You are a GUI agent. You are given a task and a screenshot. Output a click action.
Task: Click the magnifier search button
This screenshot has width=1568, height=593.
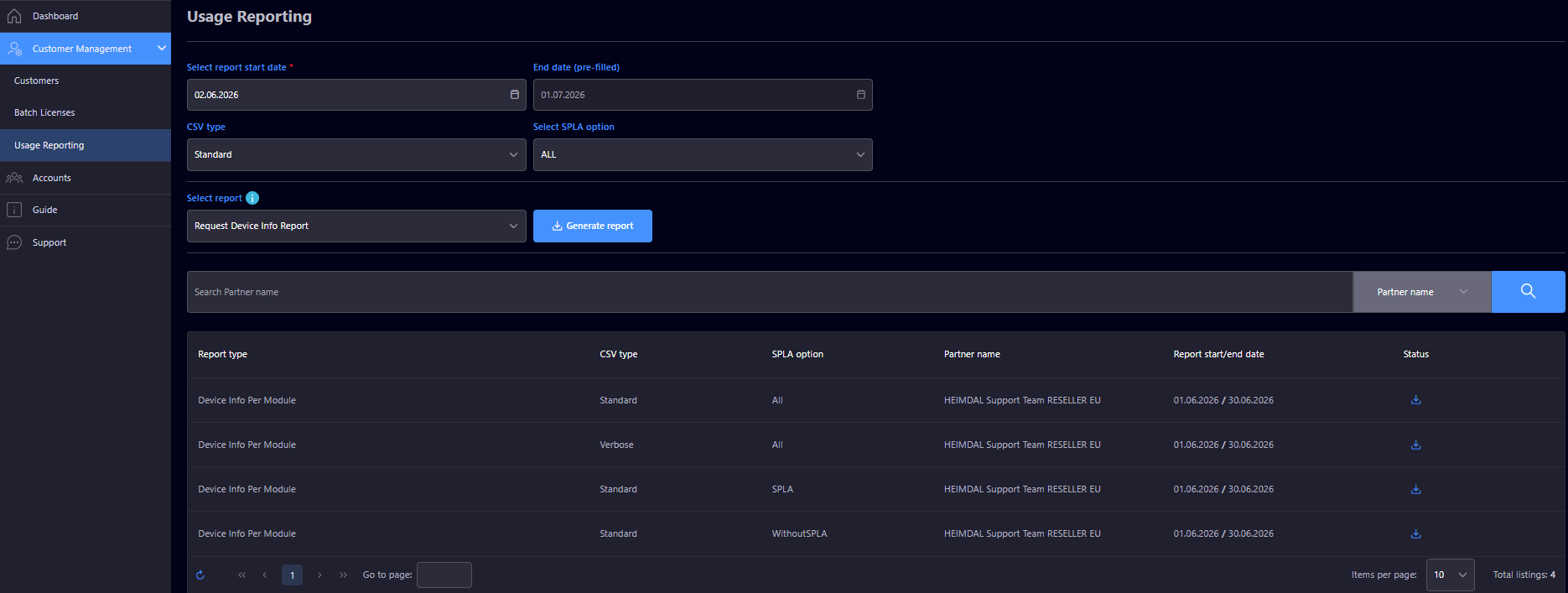(1528, 292)
